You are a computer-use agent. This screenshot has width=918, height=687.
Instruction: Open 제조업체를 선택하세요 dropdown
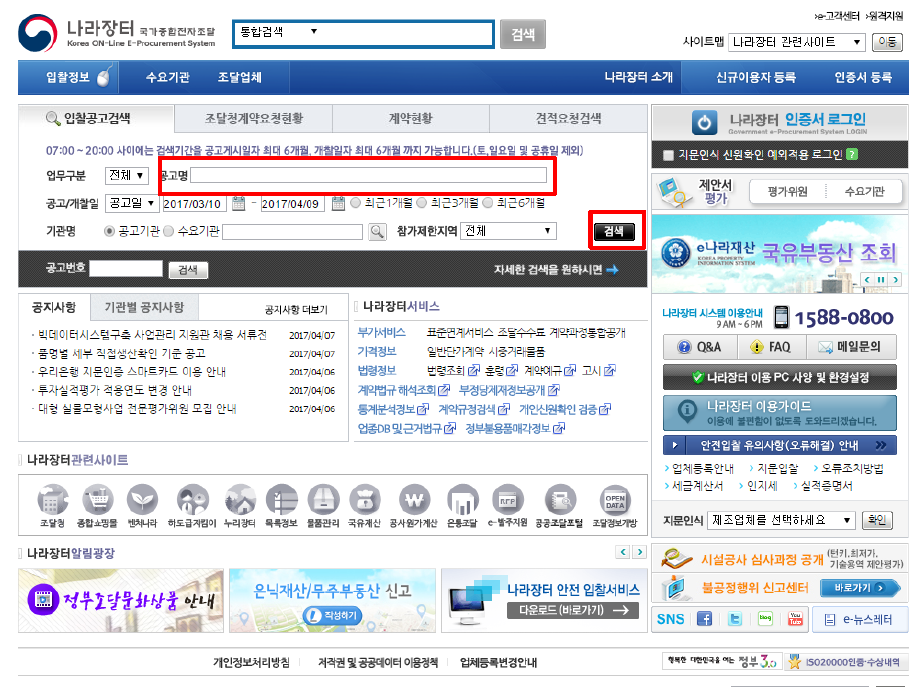pyautogui.click(x=782, y=520)
